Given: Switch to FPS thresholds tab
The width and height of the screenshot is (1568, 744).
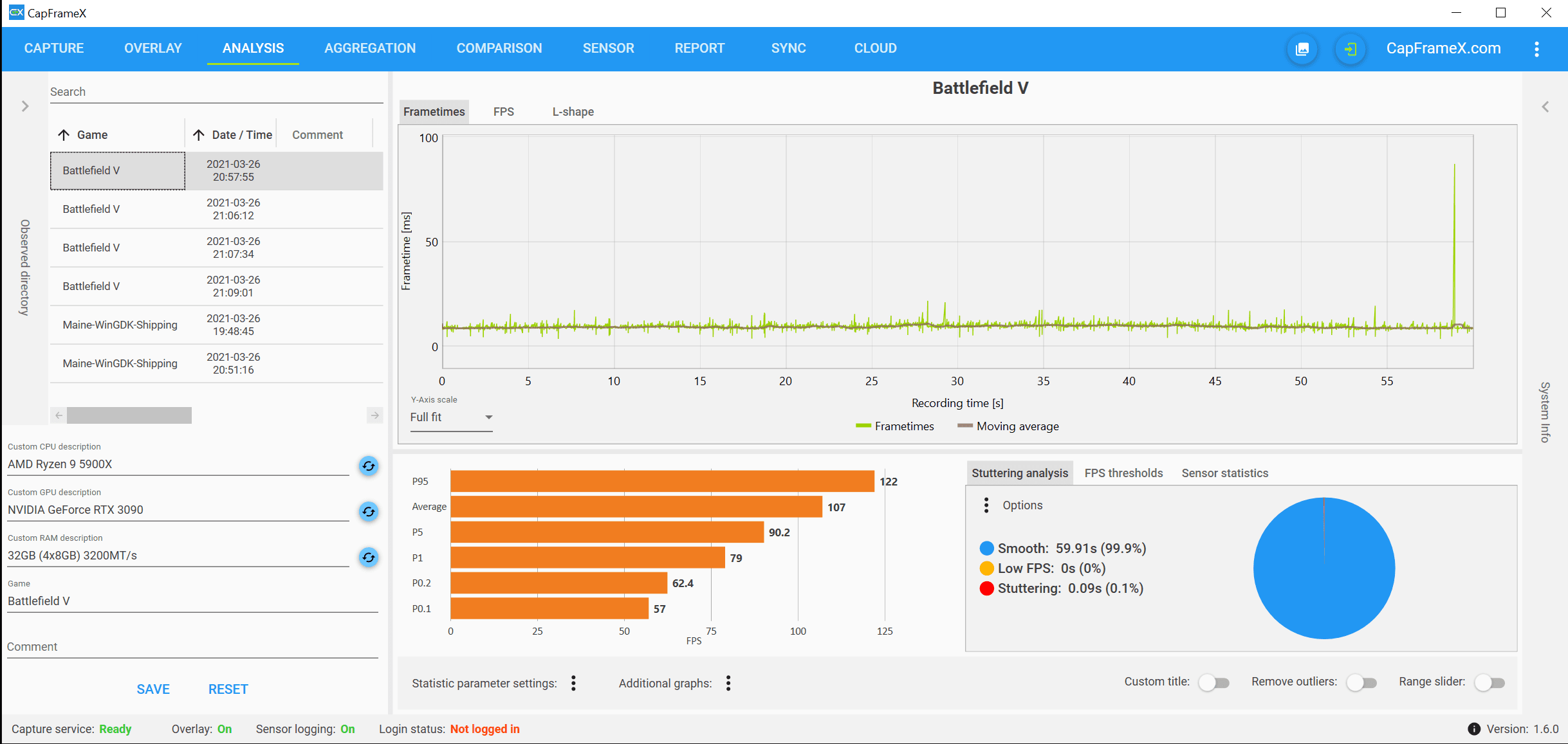Looking at the screenshot, I should coord(1123,473).
